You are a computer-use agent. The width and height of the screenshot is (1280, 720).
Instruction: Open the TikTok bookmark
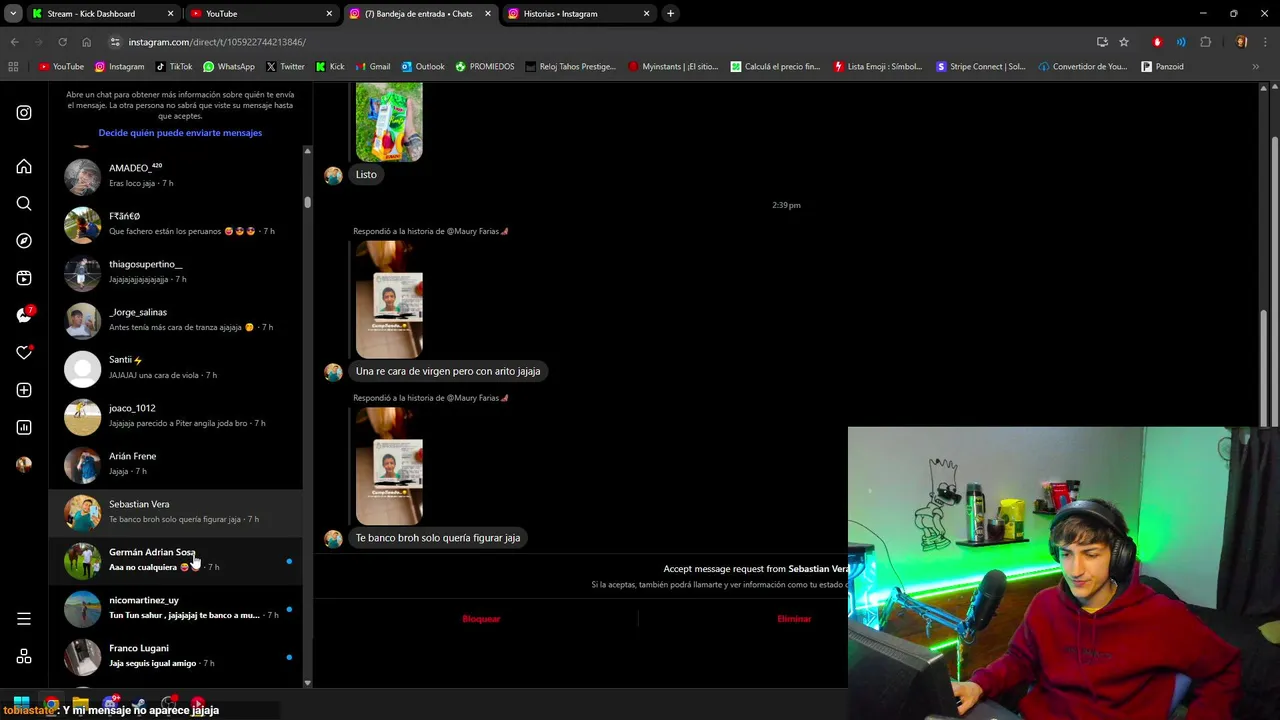pyautogui.click(x=174, y=67)
